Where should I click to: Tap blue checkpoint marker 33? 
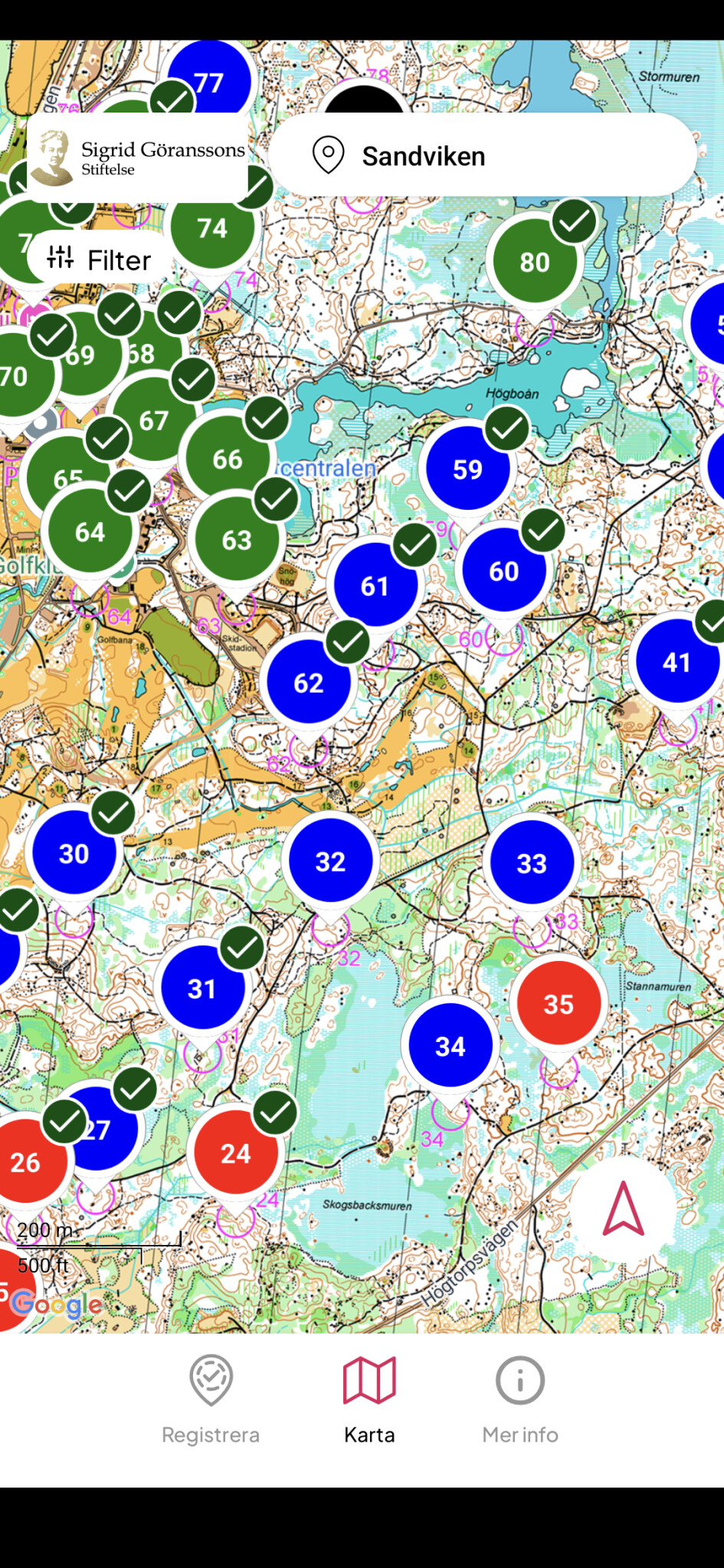click(x=532, y=863)
